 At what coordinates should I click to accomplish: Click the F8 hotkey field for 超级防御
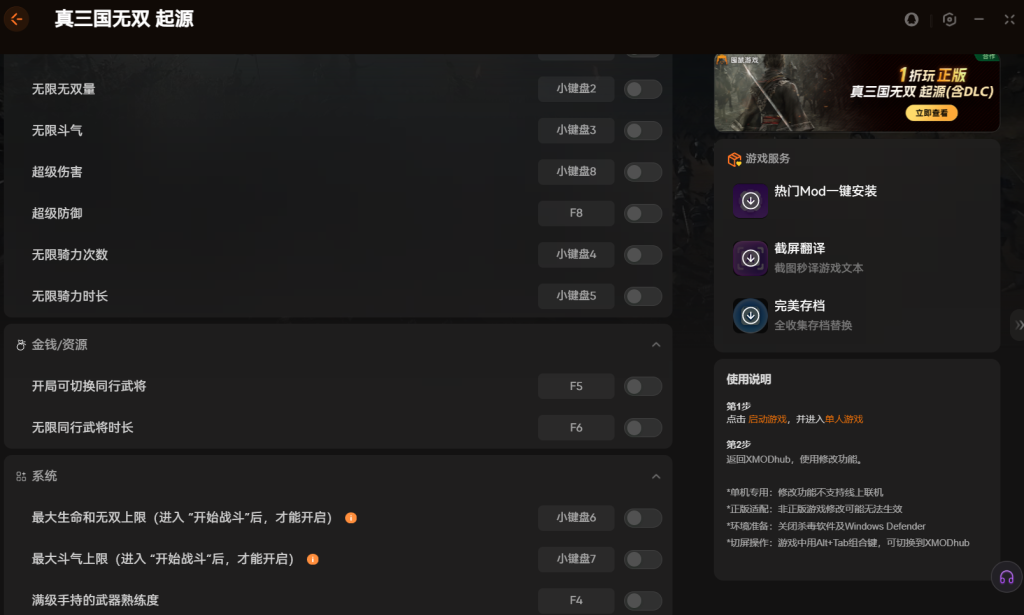[x=576, y=213]
